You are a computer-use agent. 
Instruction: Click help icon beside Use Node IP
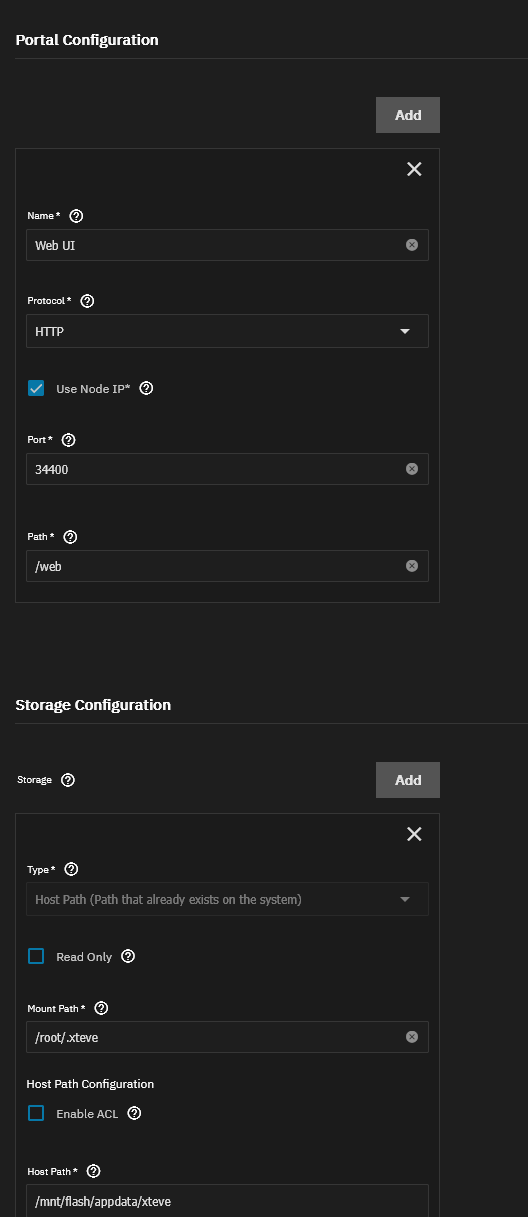pos(146,389)
